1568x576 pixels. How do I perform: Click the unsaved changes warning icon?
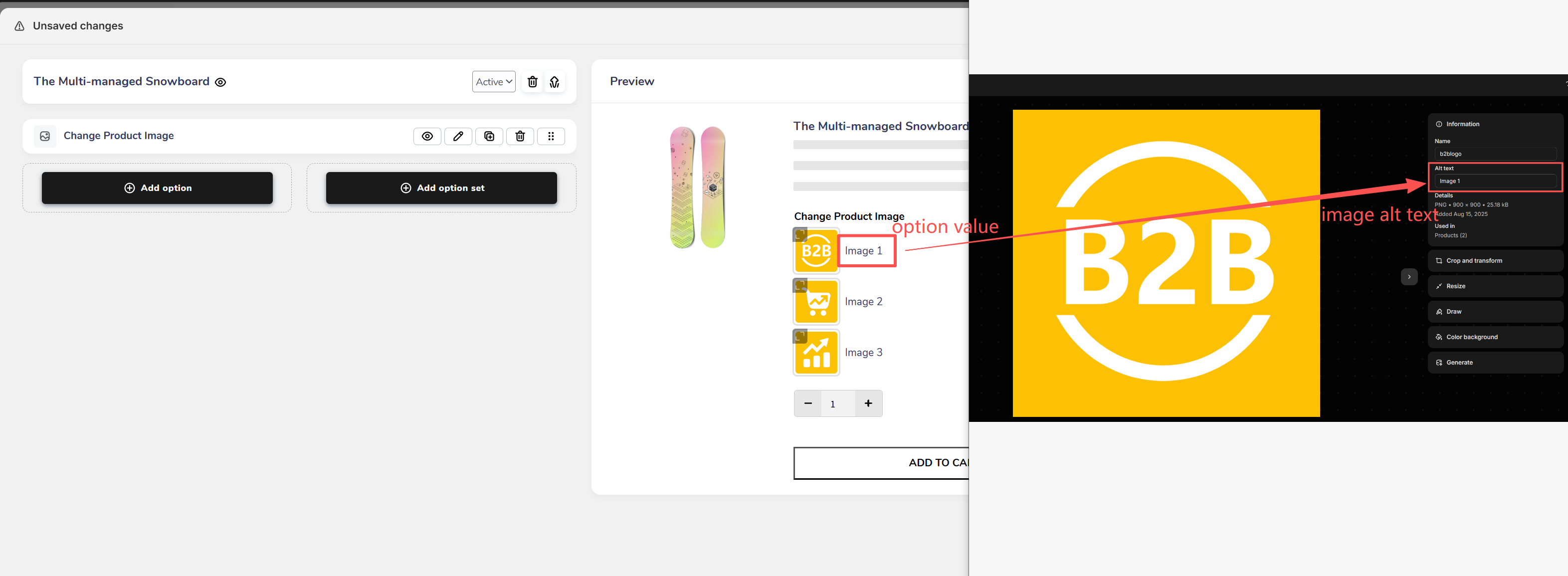click(x=19, y=26)
